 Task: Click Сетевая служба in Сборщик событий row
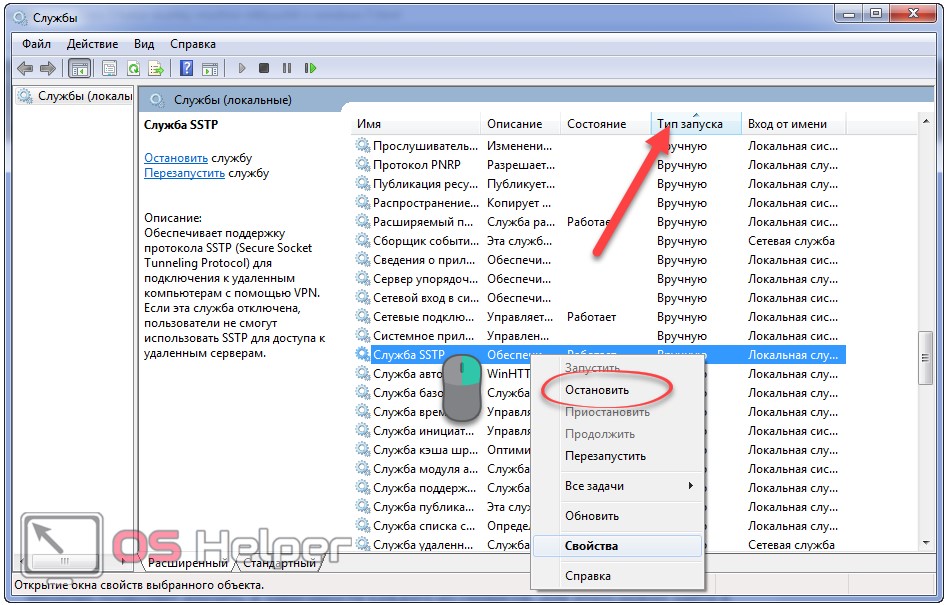point(791,241)
